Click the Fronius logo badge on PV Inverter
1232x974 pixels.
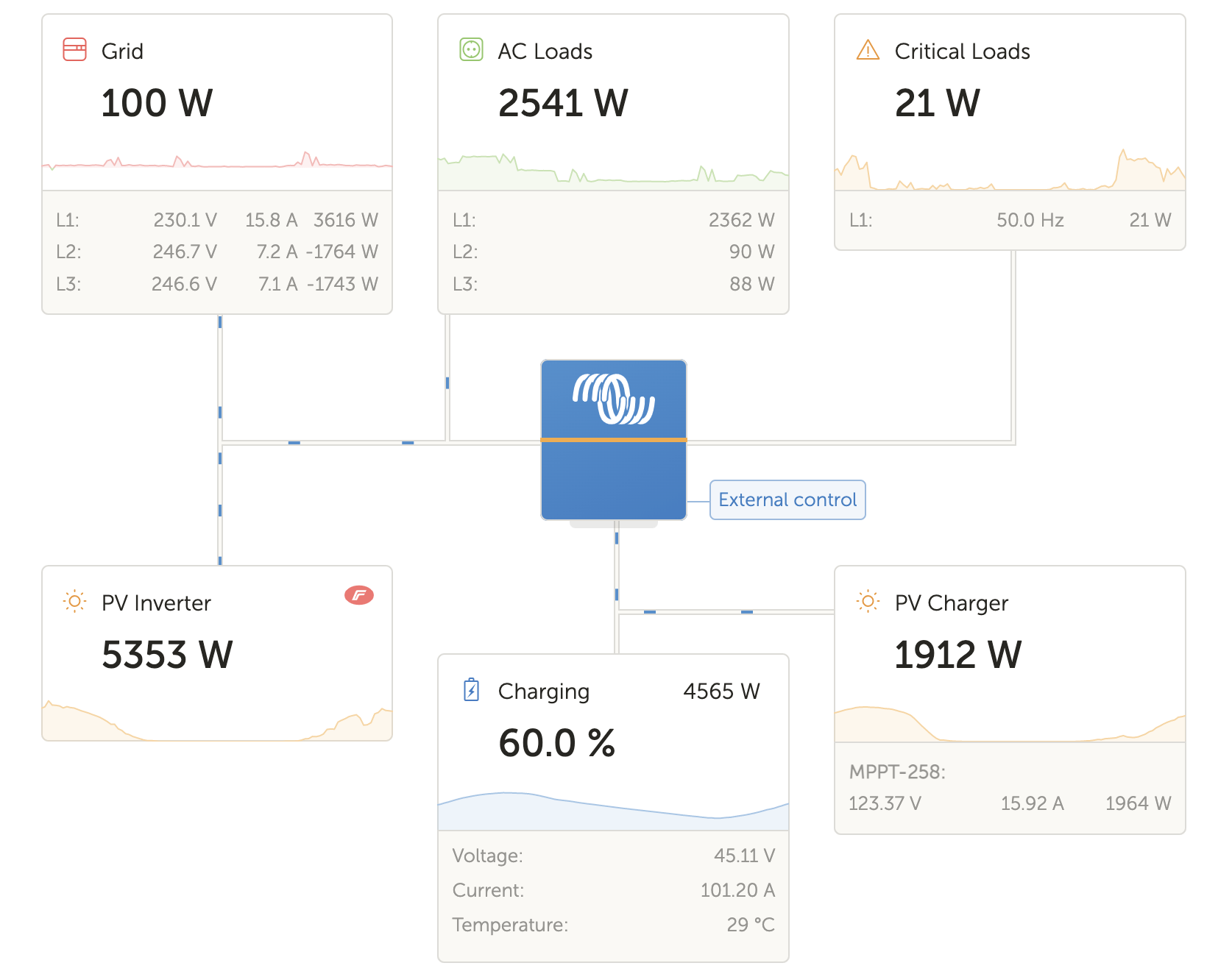tap(359, 595)
